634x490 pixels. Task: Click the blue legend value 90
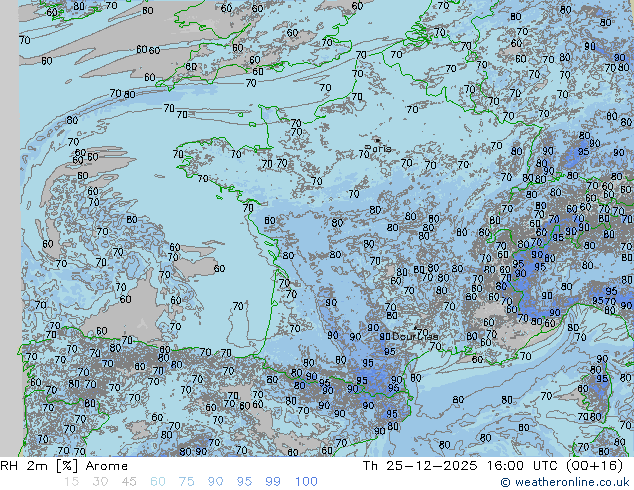point(215,482)
